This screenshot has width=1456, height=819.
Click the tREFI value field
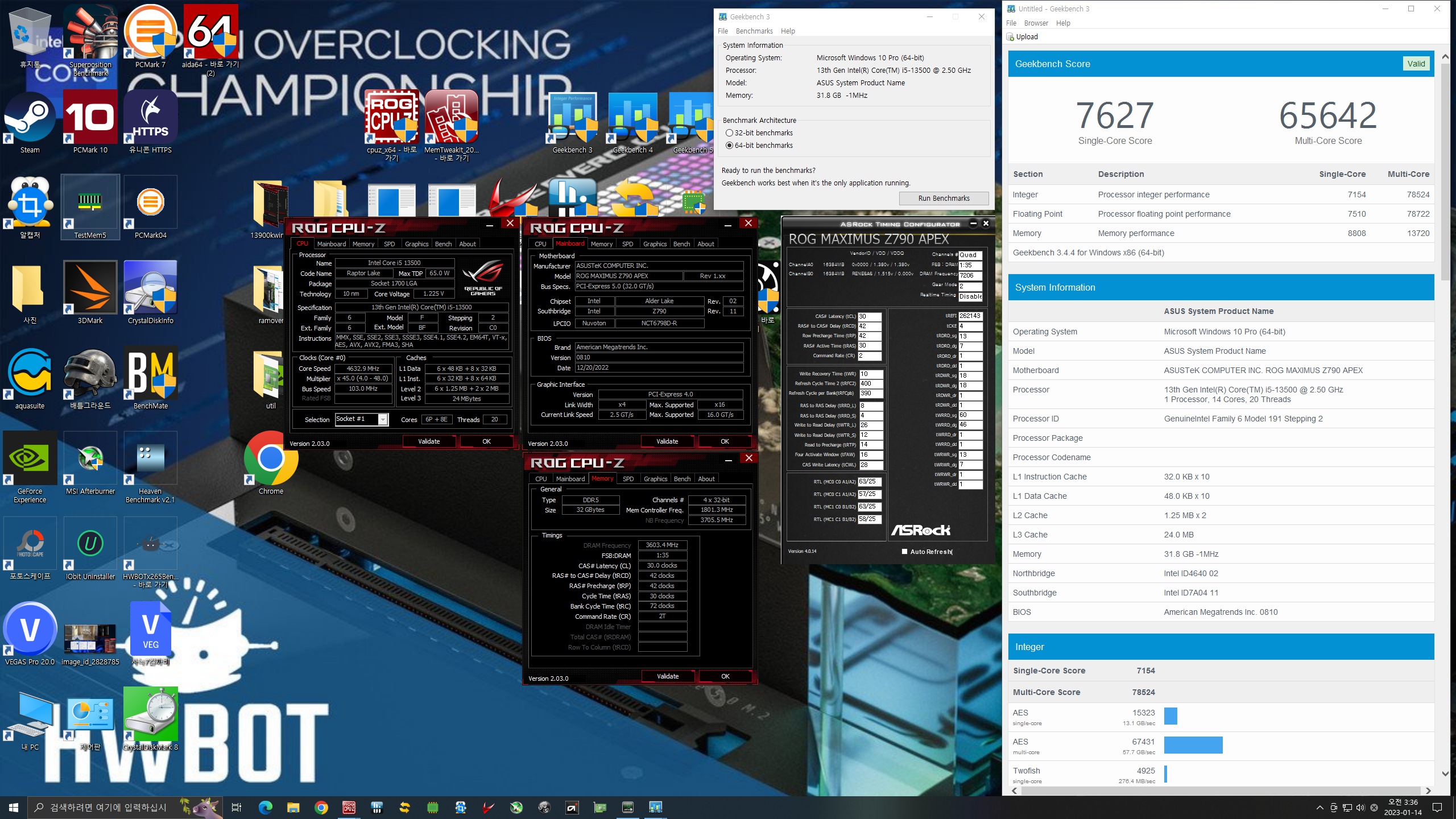(970, 316)
